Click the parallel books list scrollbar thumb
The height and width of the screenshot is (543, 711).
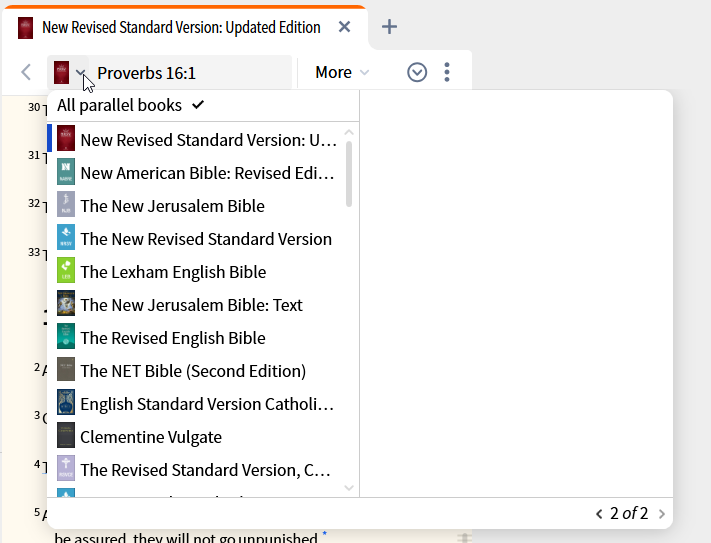[x=349, y=174]
